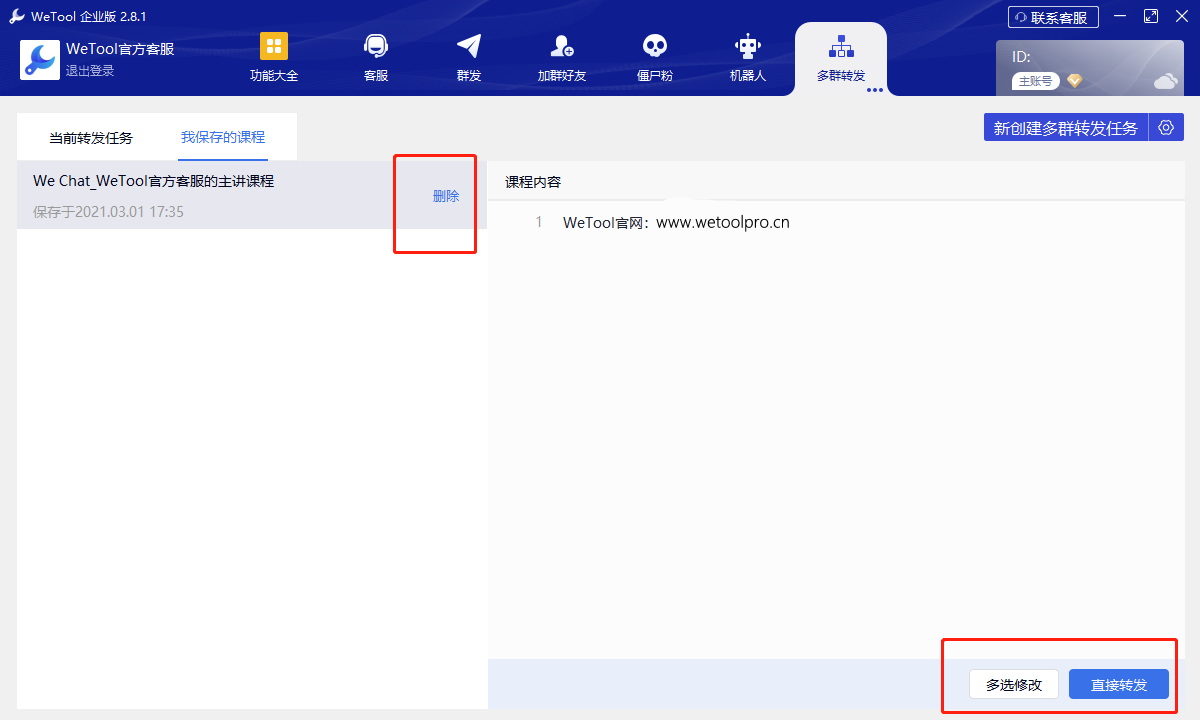Click the three-dot more icon under 多群转发
This screenshot has height=720, width=1200.
pyautogui.click(x=875, y=90)
